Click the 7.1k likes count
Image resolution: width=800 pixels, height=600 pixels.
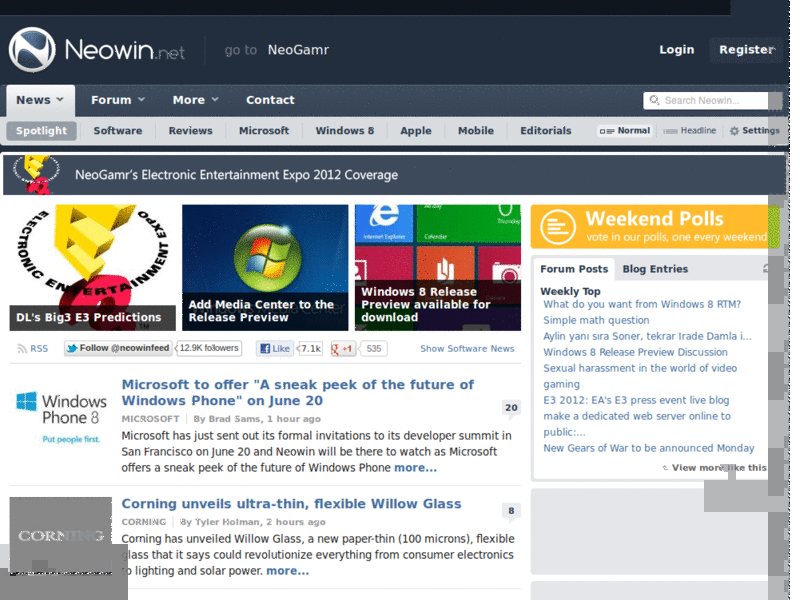click(x=311, y=348)
